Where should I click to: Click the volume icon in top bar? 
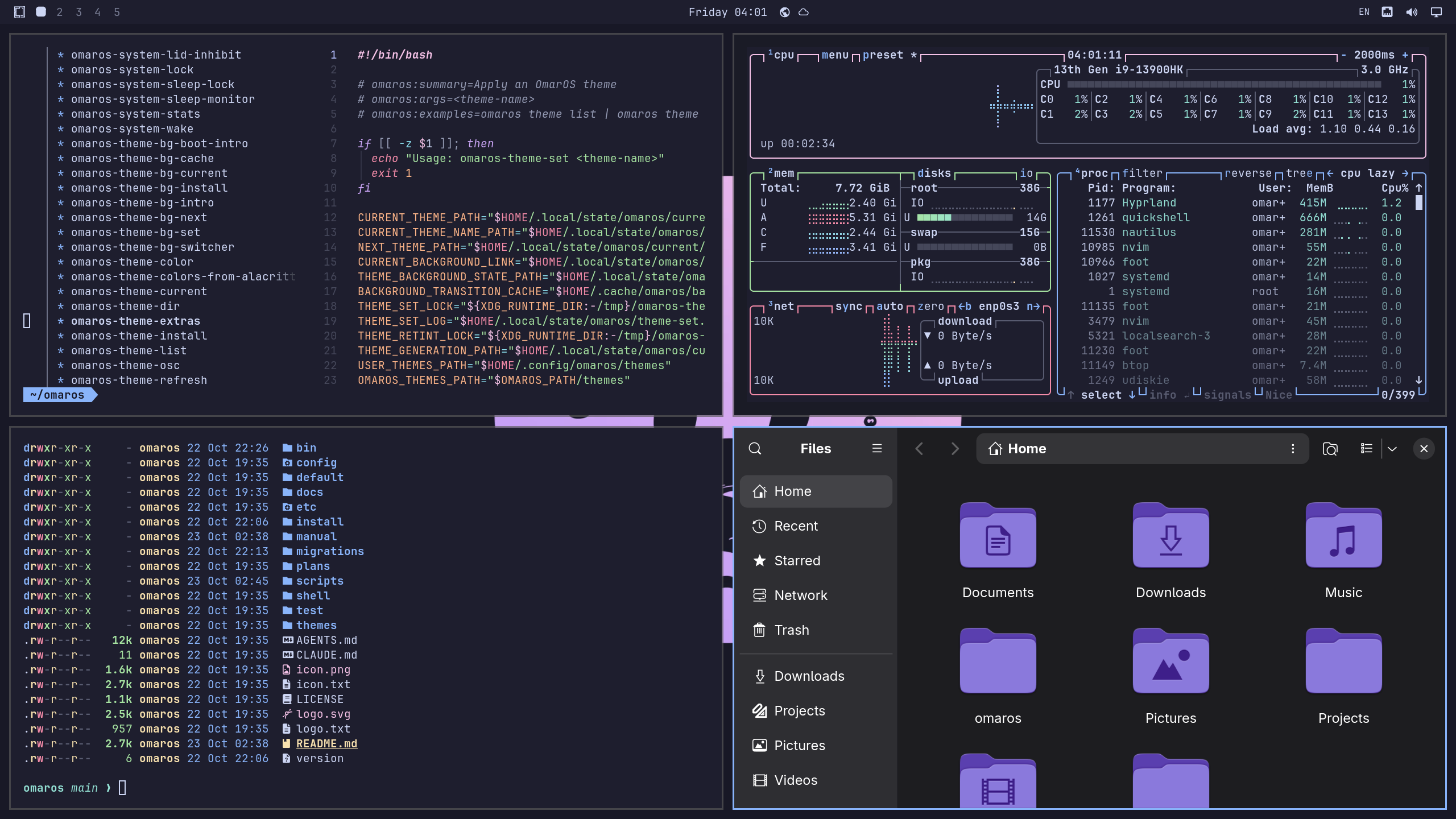pos(1412,12)
